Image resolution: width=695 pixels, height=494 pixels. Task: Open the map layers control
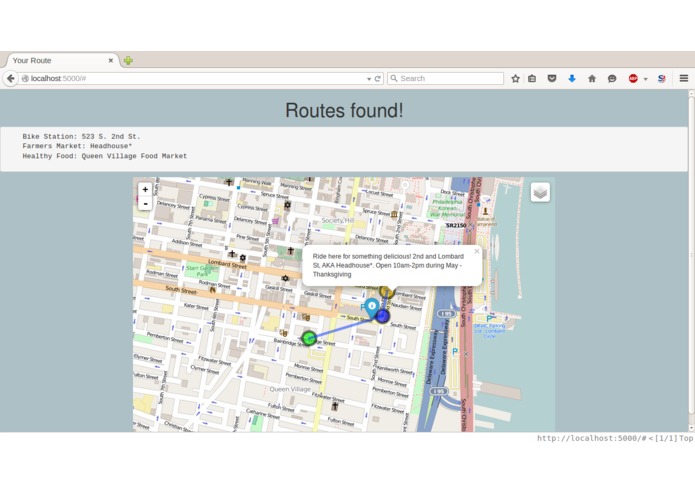pos(540,192)
